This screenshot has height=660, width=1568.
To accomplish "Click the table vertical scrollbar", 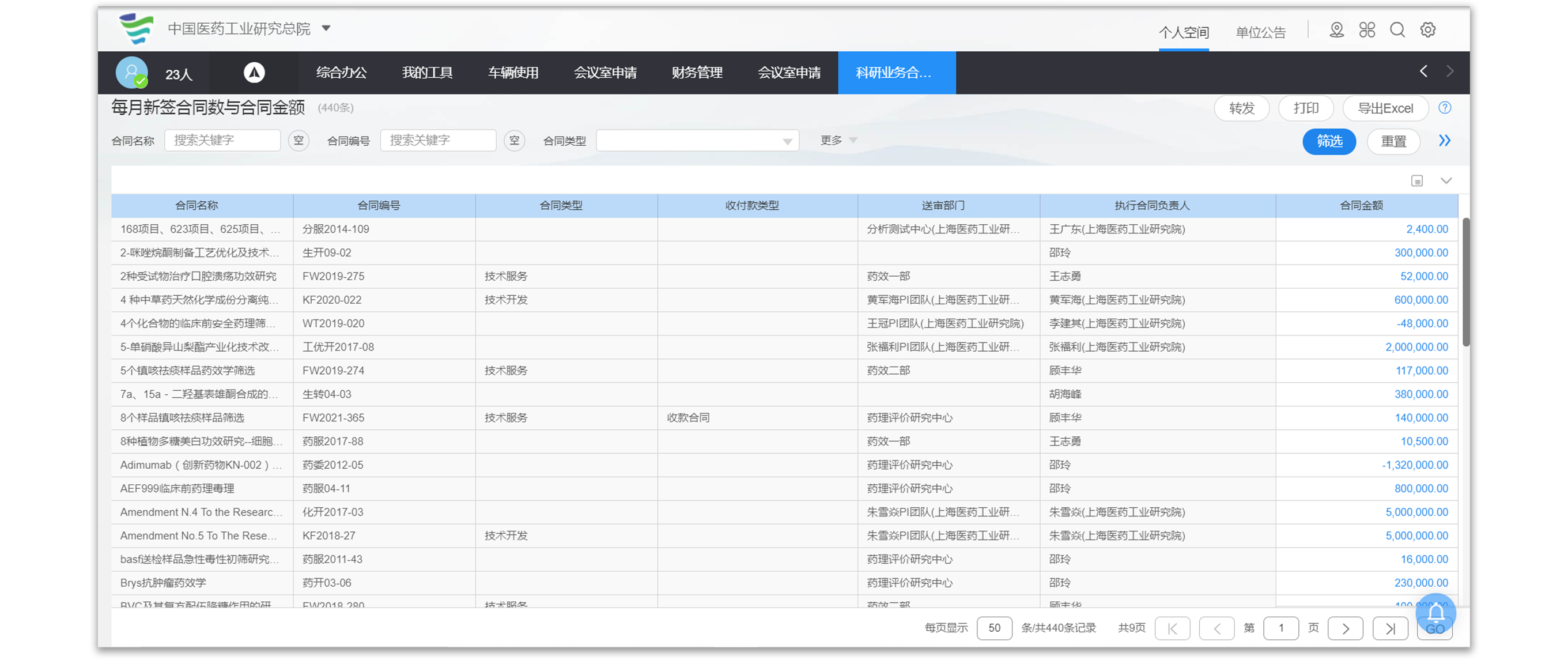I will pyautogui.click(x=1466, y=282).
